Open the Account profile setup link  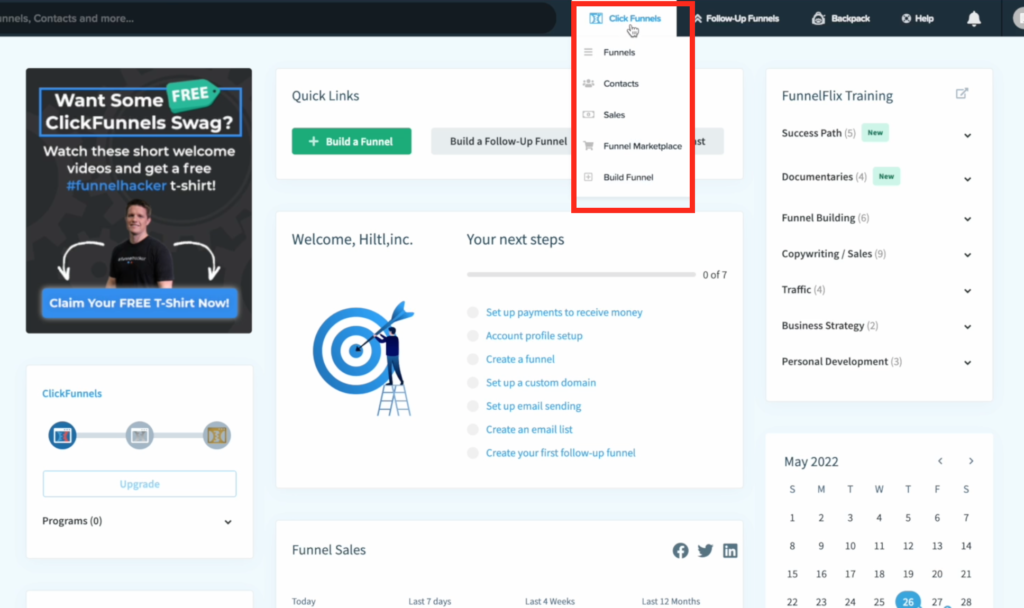click(534, 336)
